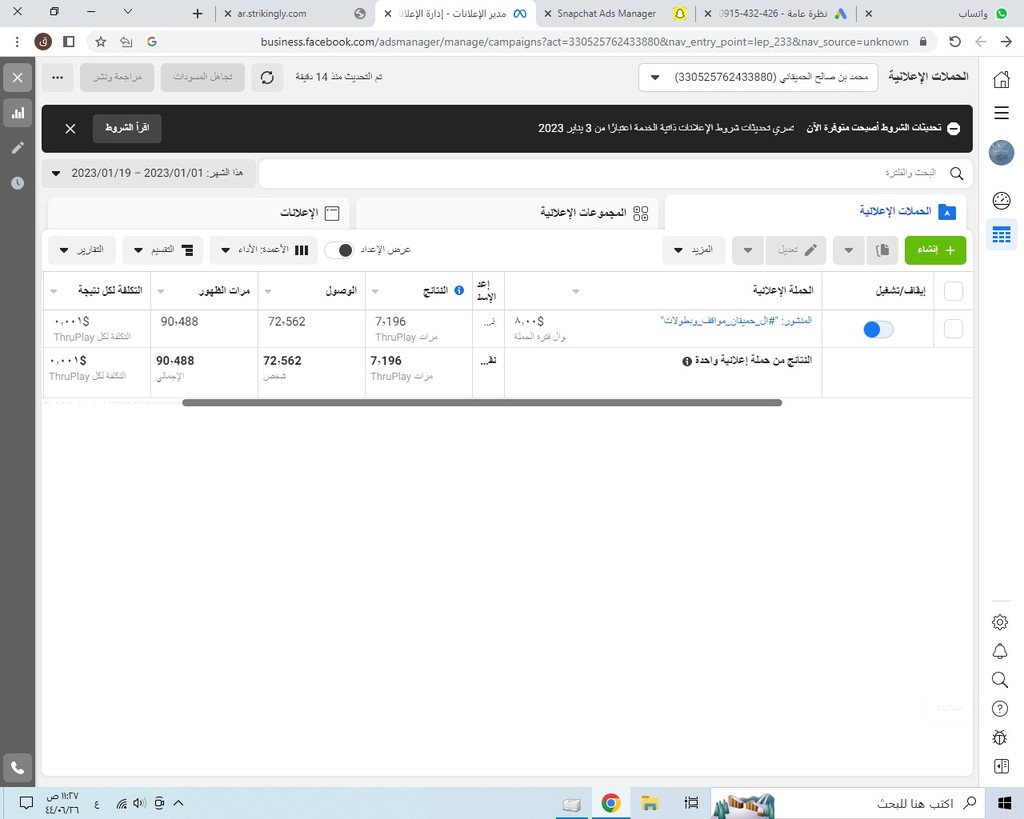The height and width of the screenshot is (819, 1024).
Task: Open arrow next to duplicate button
Action: coord(848,250)
